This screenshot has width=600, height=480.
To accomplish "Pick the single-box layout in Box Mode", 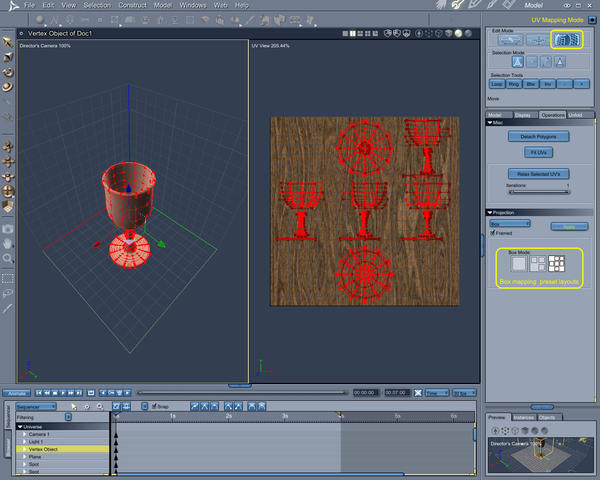I will 518,265.
